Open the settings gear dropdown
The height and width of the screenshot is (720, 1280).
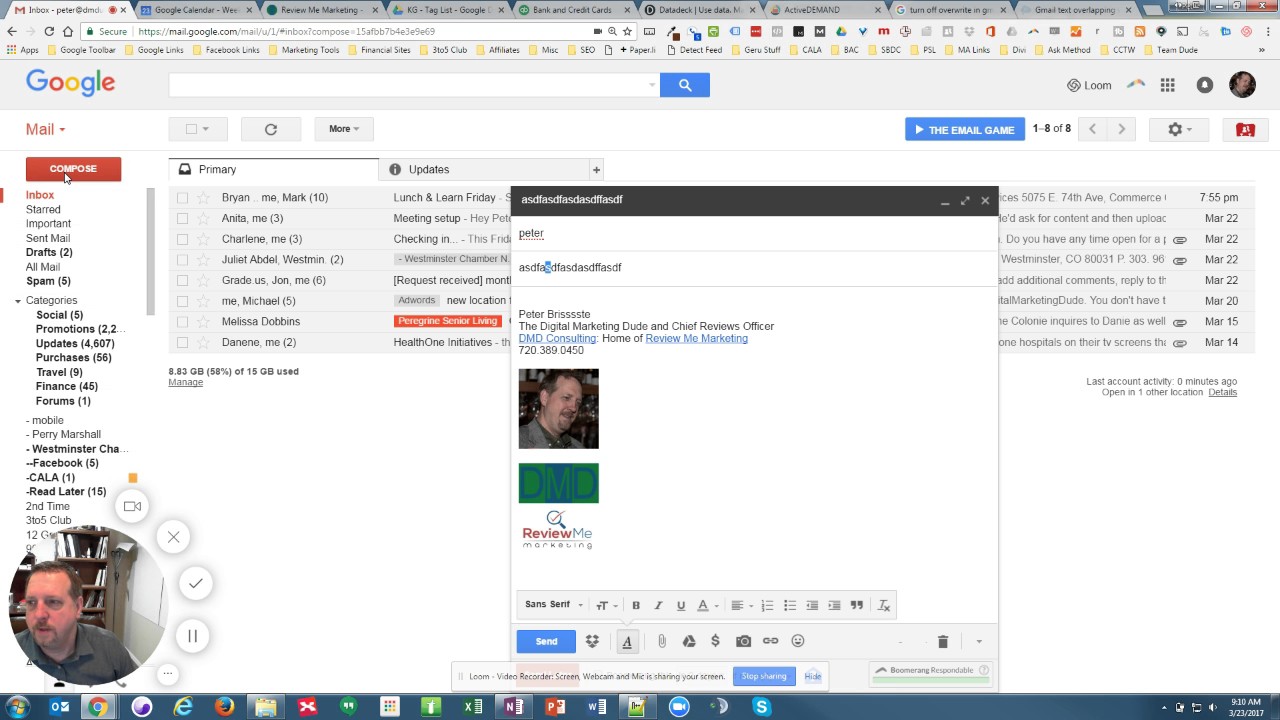pyautogui.click(x=1180, y=129)
